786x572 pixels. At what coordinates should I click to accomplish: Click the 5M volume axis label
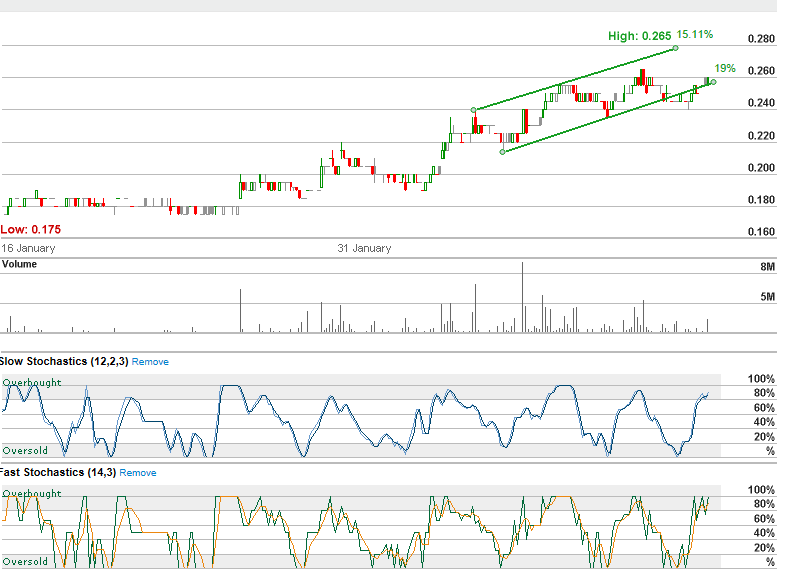767,297
